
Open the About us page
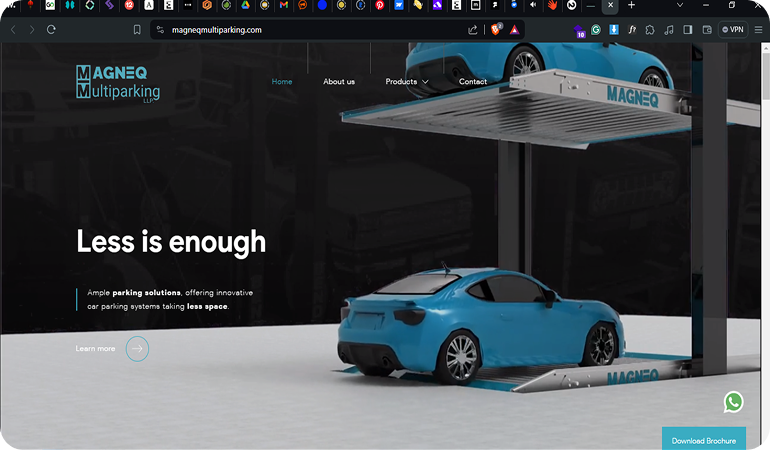[x=339, y=82]
